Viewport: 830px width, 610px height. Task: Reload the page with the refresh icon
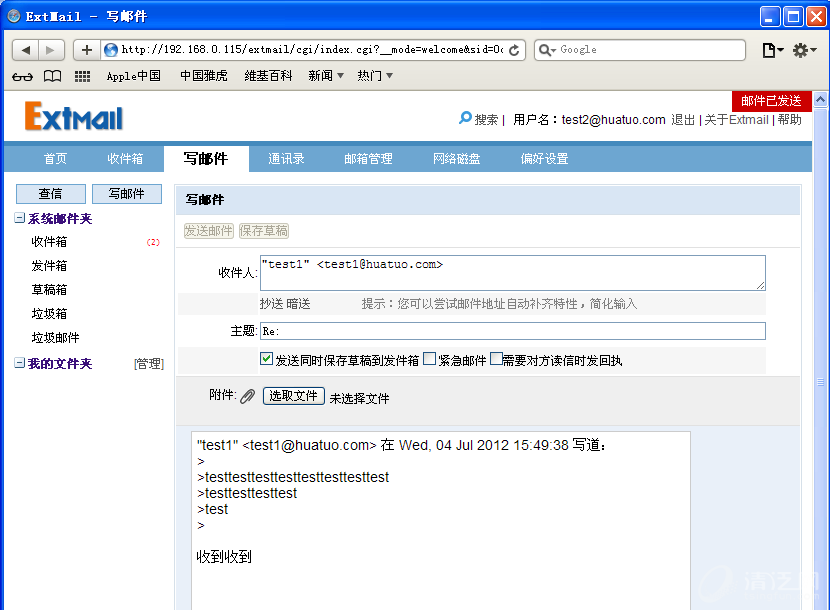(x=515, y=50)
